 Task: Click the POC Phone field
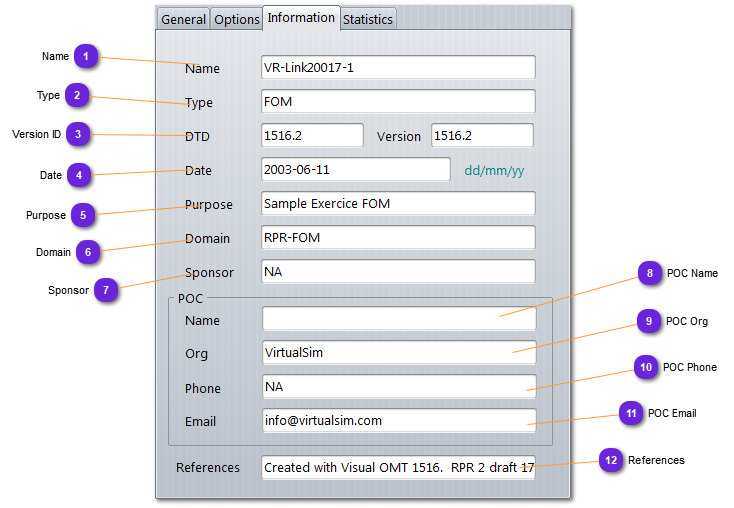[398, 387]
